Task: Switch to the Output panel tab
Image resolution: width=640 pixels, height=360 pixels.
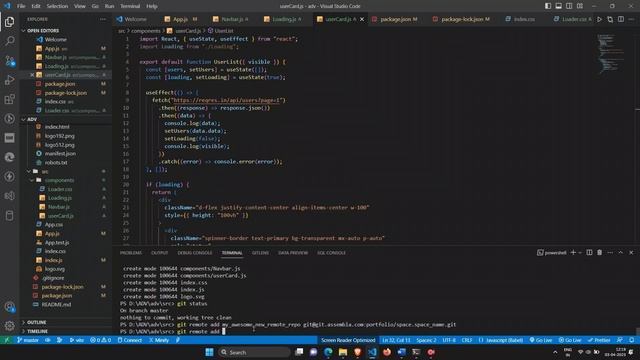Action: [x=160, y=253]
